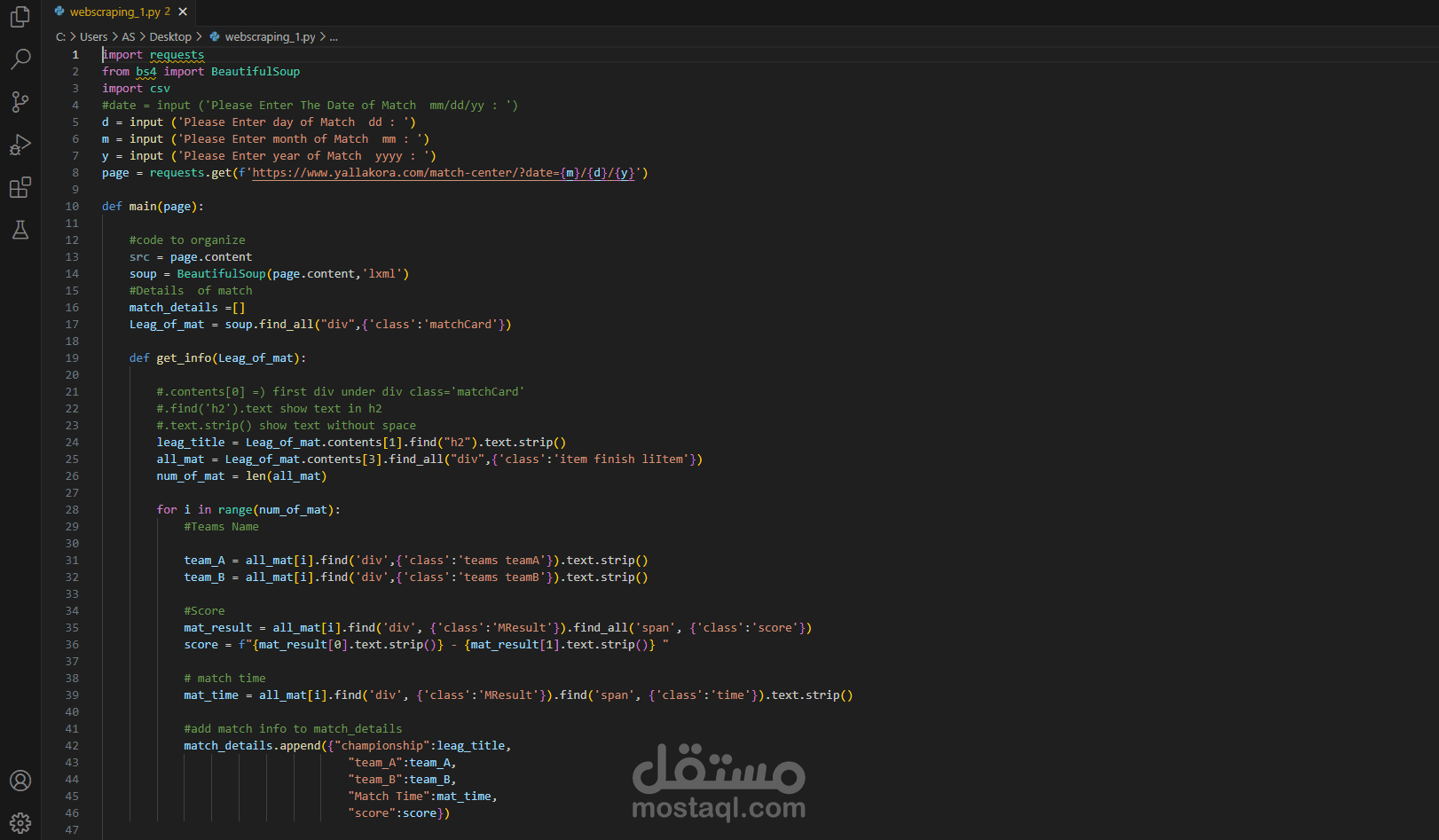Image resolution: width=1439 pixels, height=840 pixels.
Task: Click the 'src = page.content' line
Action: [191, 257]
